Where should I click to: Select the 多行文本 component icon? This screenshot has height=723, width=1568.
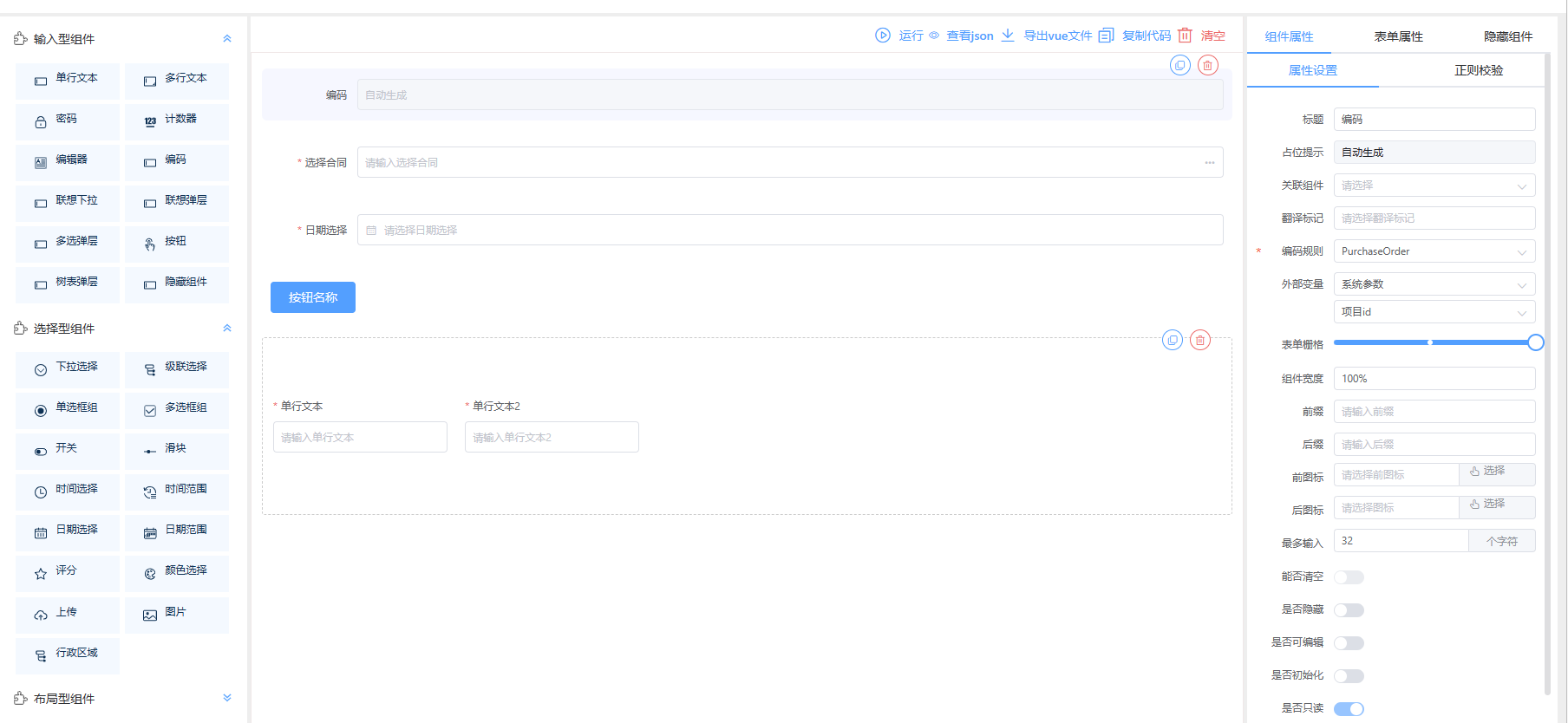coord(150,81)
